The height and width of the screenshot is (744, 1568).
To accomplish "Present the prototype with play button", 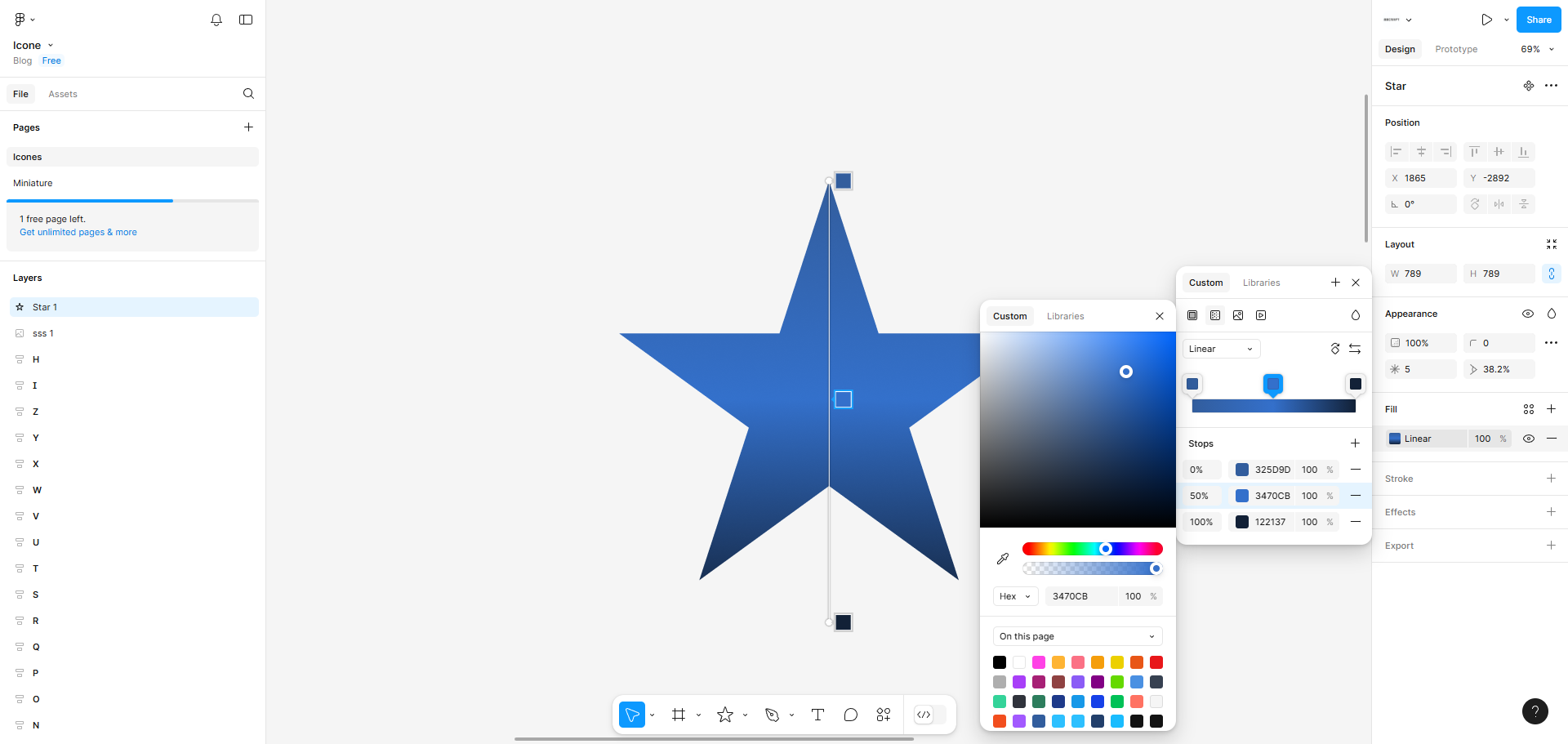I will tap(1487, 20).
